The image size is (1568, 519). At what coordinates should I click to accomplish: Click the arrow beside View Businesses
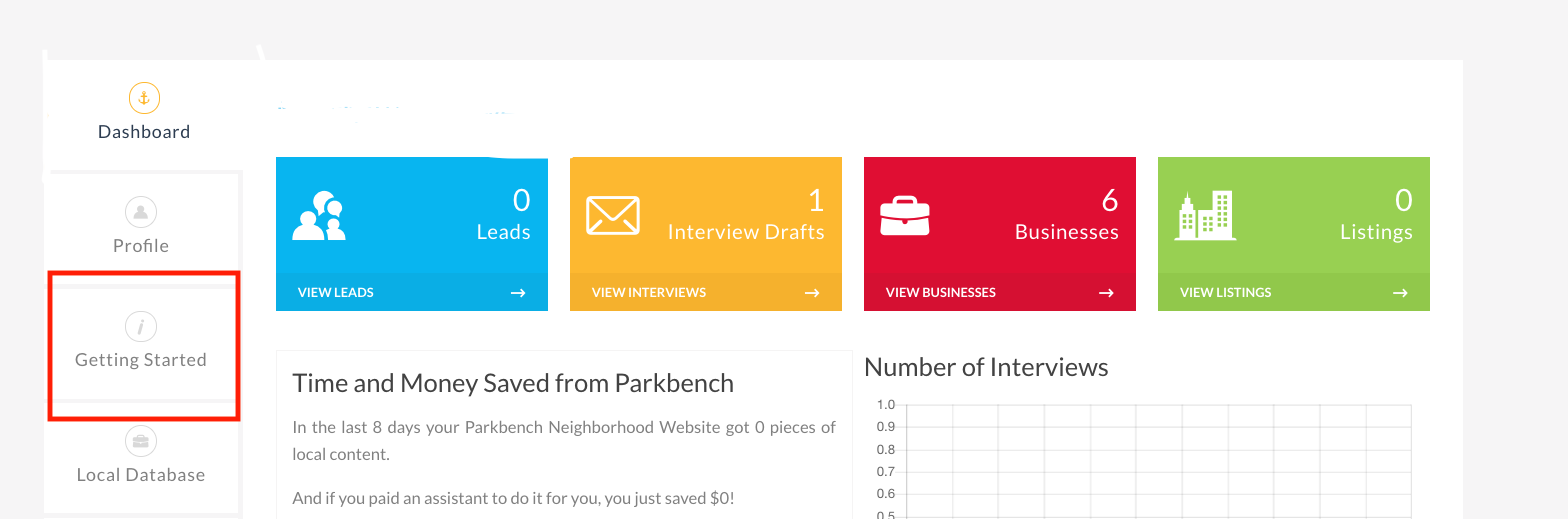click(x=1106, y=293)
